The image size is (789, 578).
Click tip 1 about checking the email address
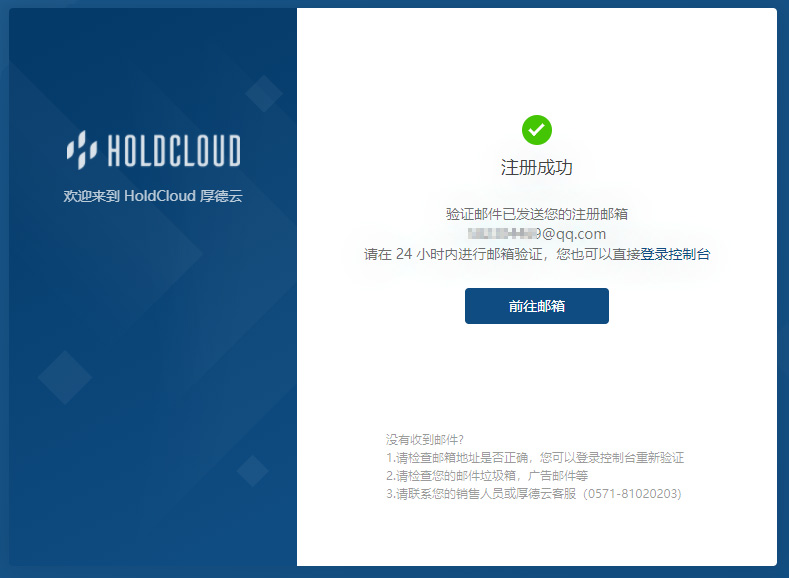pyautogui.click(x=535, y=458)
